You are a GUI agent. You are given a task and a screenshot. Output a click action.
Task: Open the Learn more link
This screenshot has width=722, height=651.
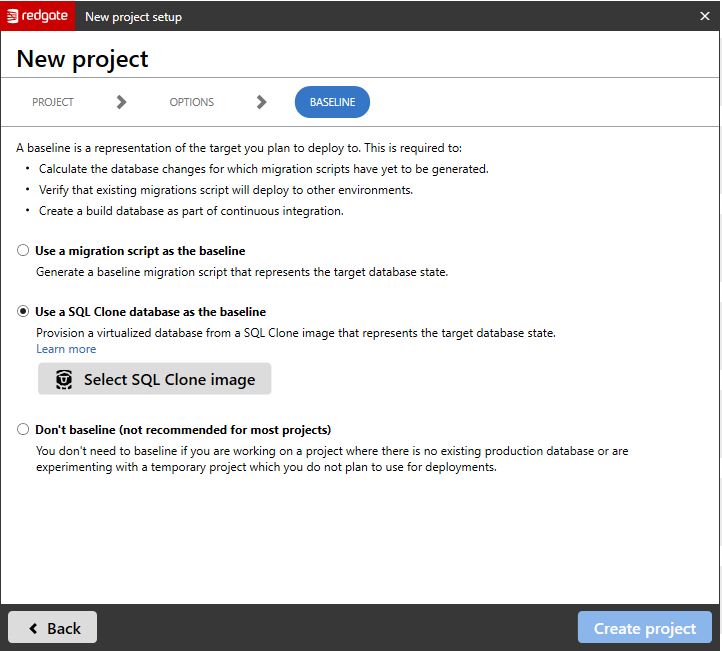pos(66,349)
